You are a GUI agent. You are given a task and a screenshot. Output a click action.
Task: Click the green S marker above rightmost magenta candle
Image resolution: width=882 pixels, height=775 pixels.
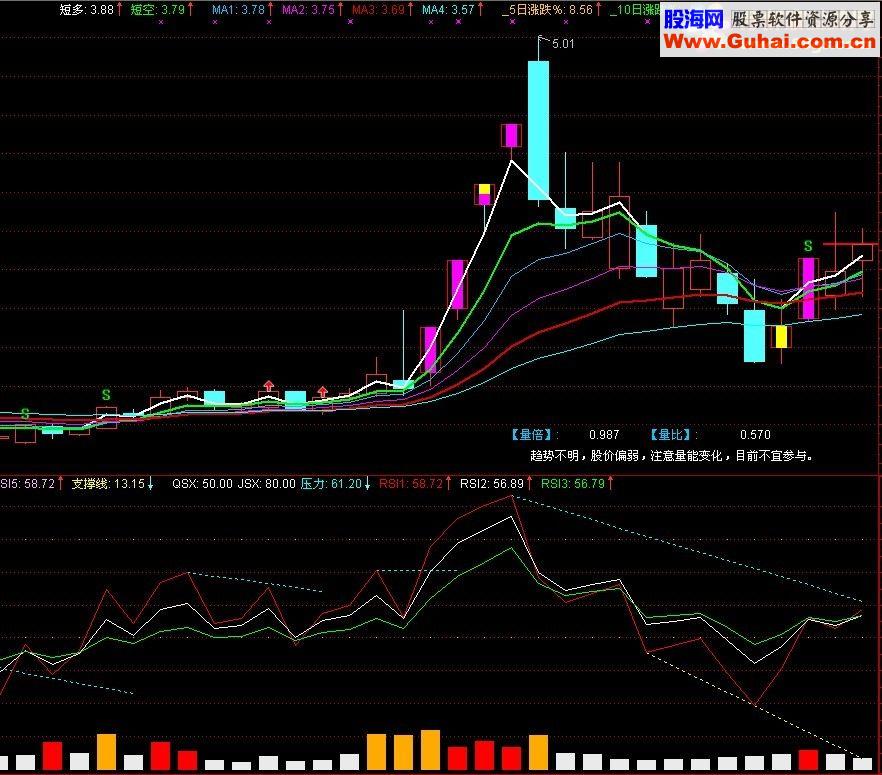click(x=808, y=246)
